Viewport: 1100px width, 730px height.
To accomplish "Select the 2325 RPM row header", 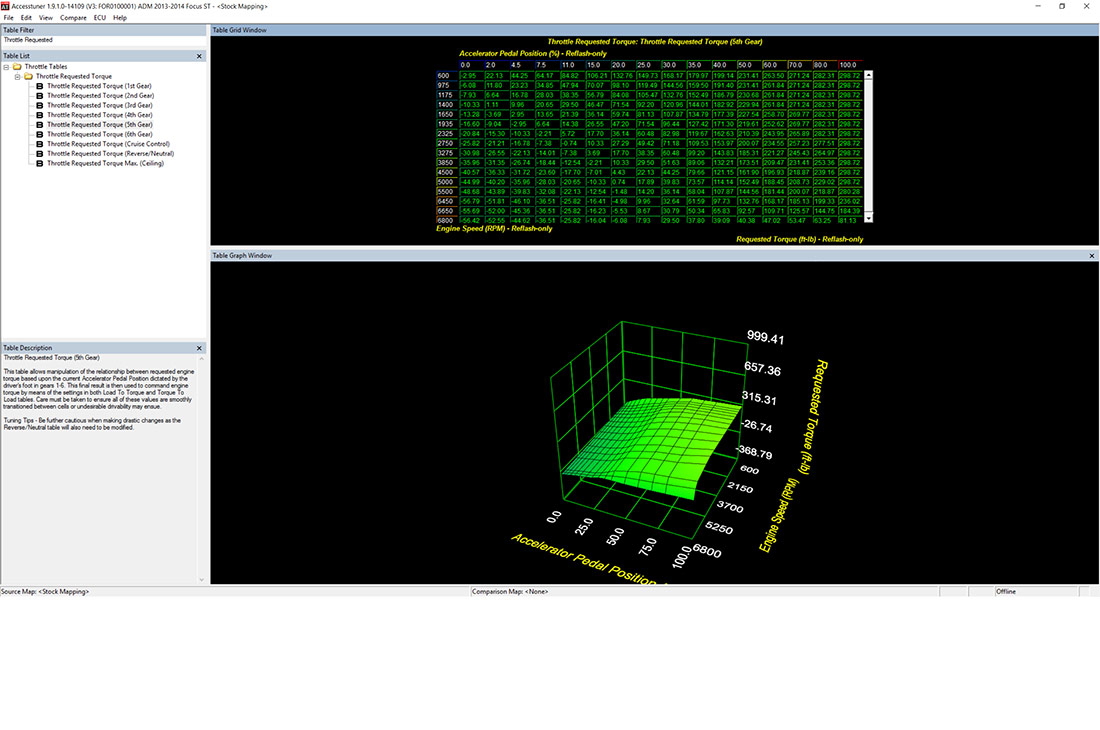I will click(447, 133).
